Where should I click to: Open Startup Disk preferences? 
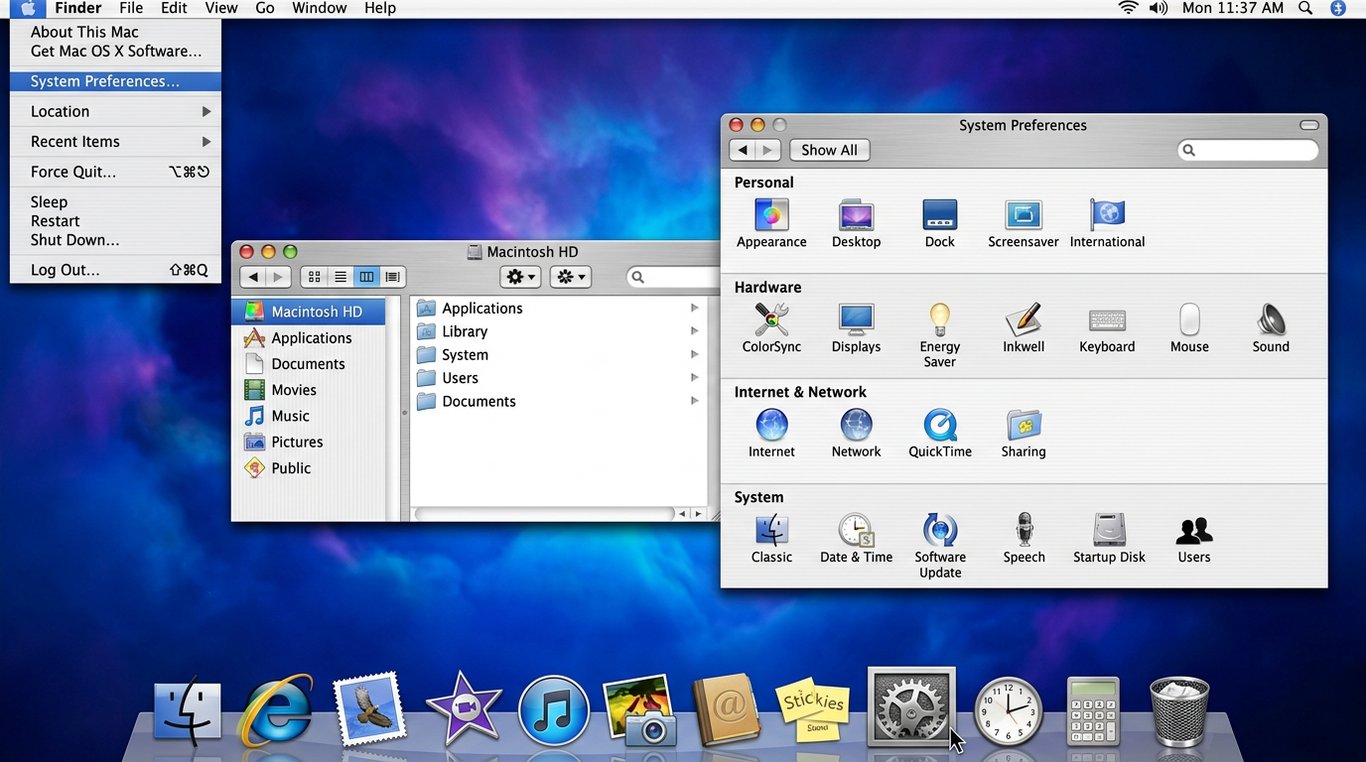pyautogui.click(x=1108, y=530)
